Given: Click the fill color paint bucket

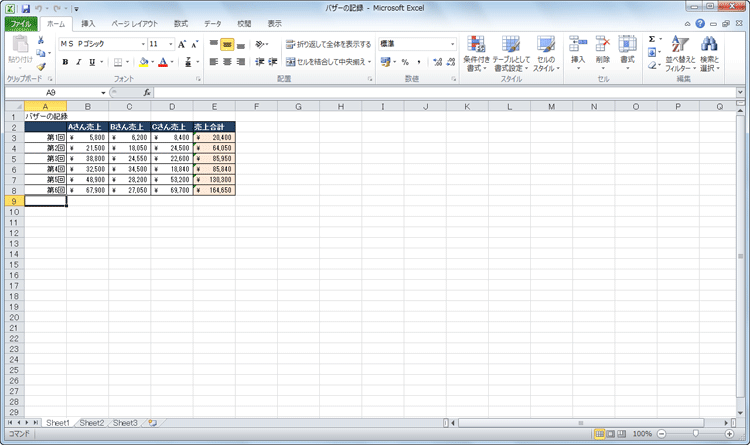Looking at the screenshot, I should pos(143,62).
